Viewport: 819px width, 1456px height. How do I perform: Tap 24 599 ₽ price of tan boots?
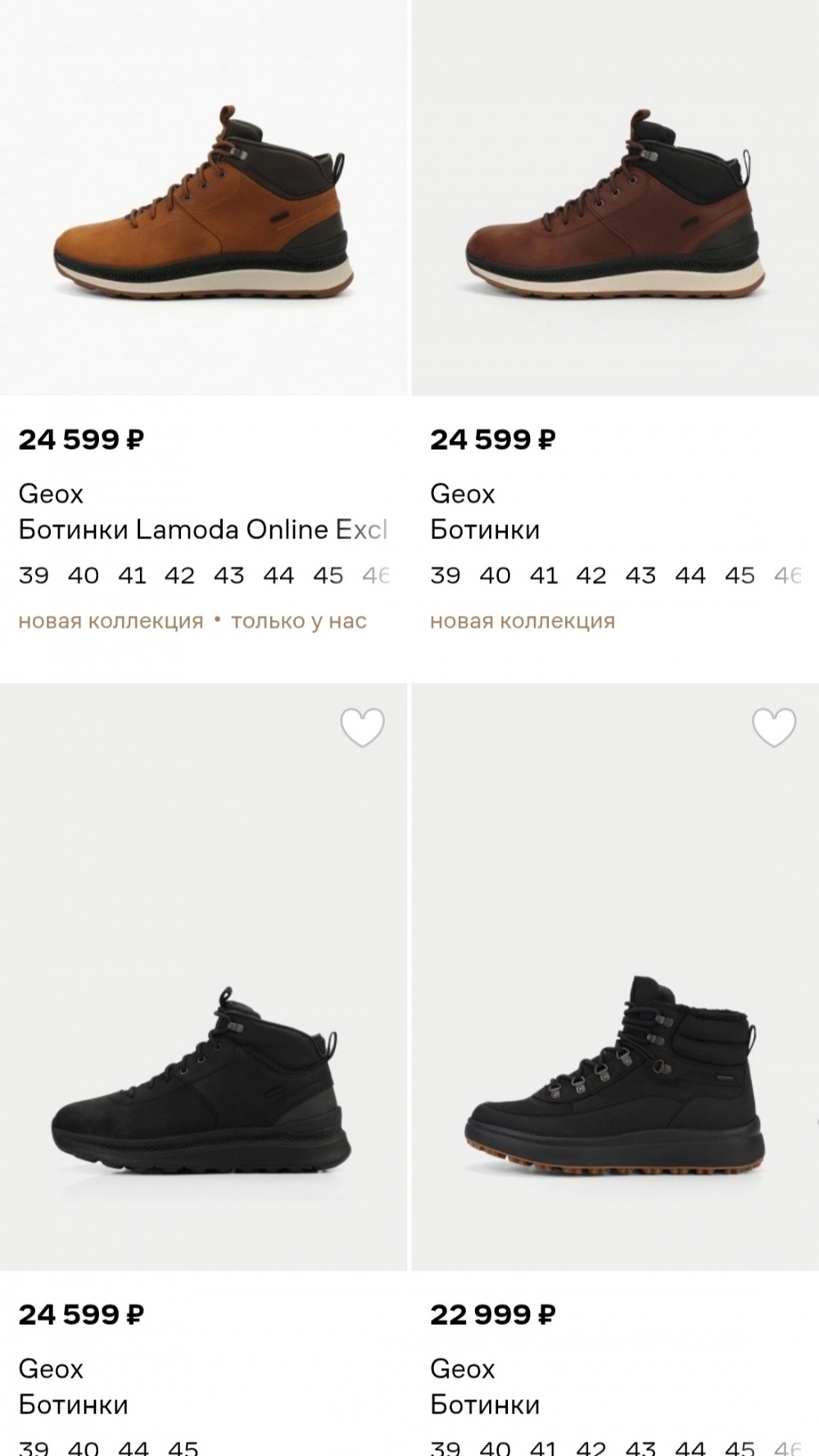tap(81, 440)
